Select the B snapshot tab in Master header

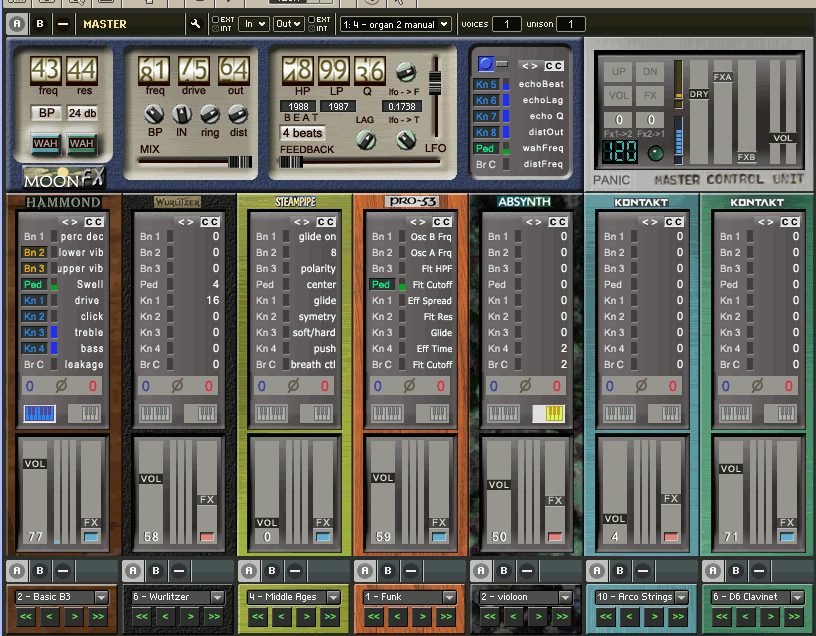[x=40, y=23]
